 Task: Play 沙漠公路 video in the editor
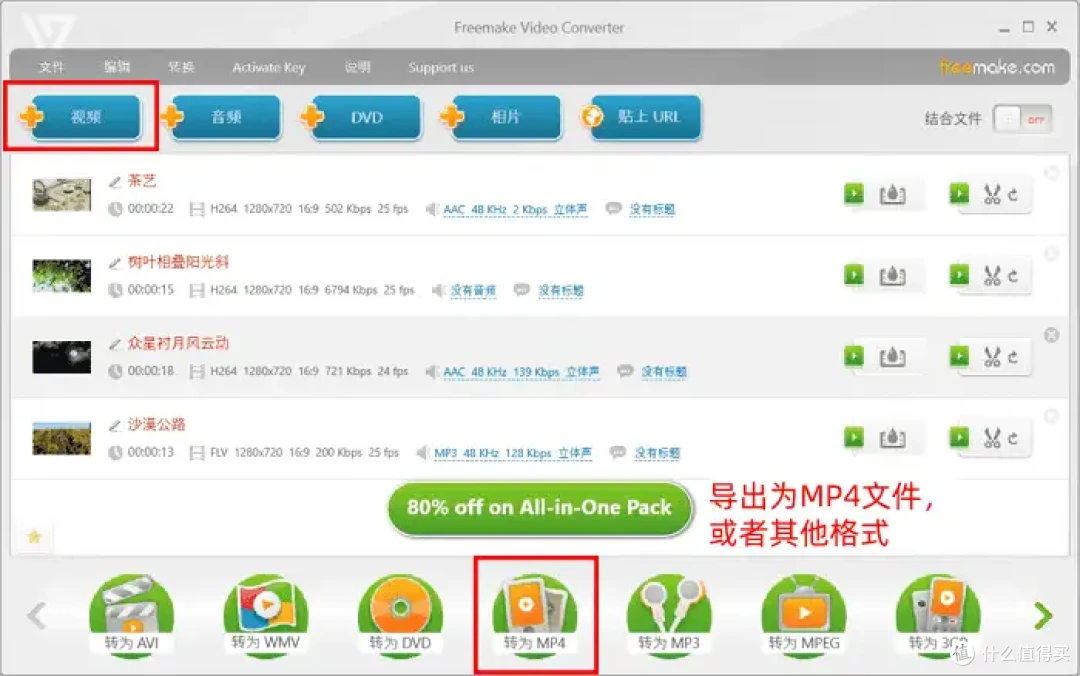[959, 437]
